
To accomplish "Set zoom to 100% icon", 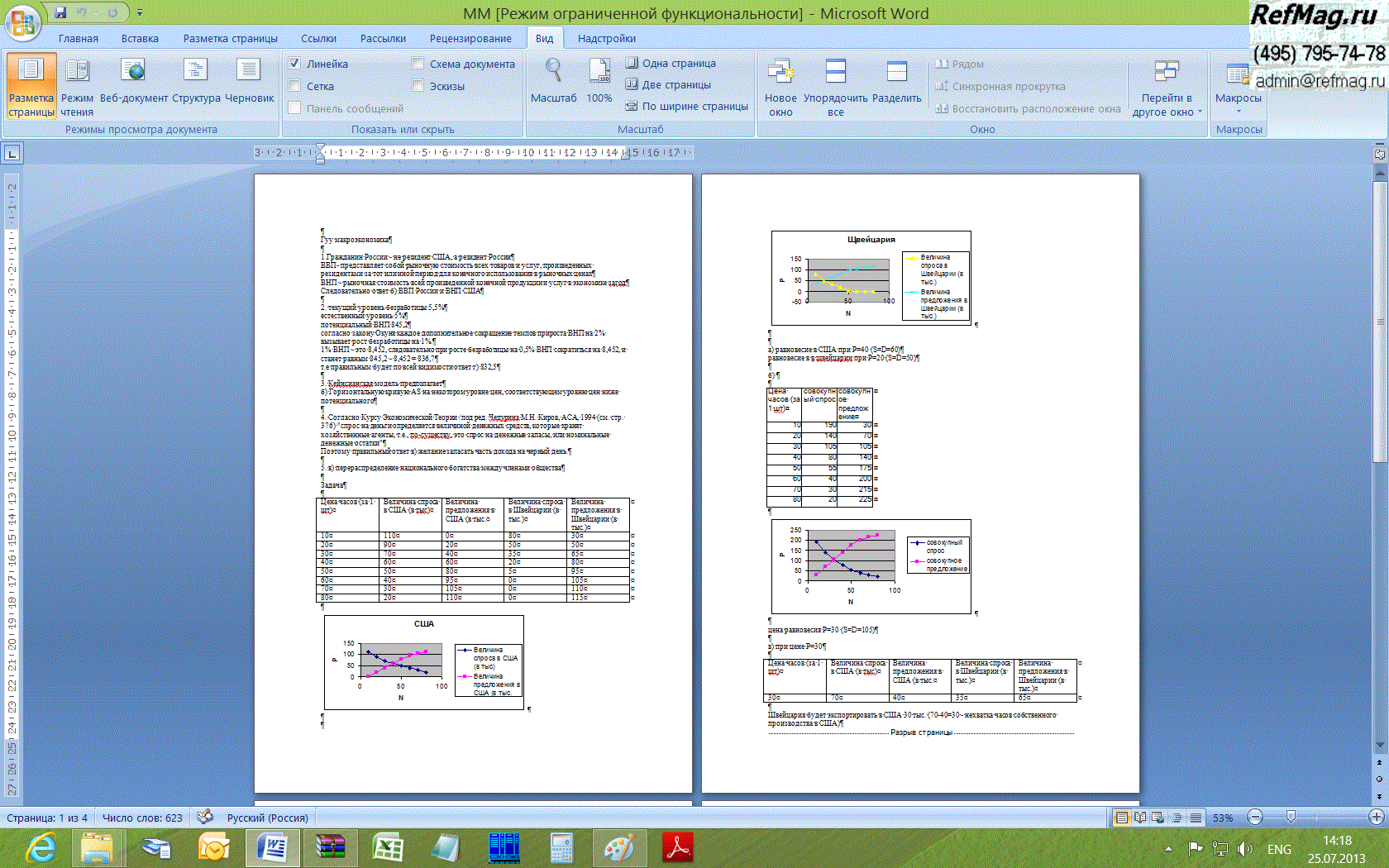I will [599, 81].
